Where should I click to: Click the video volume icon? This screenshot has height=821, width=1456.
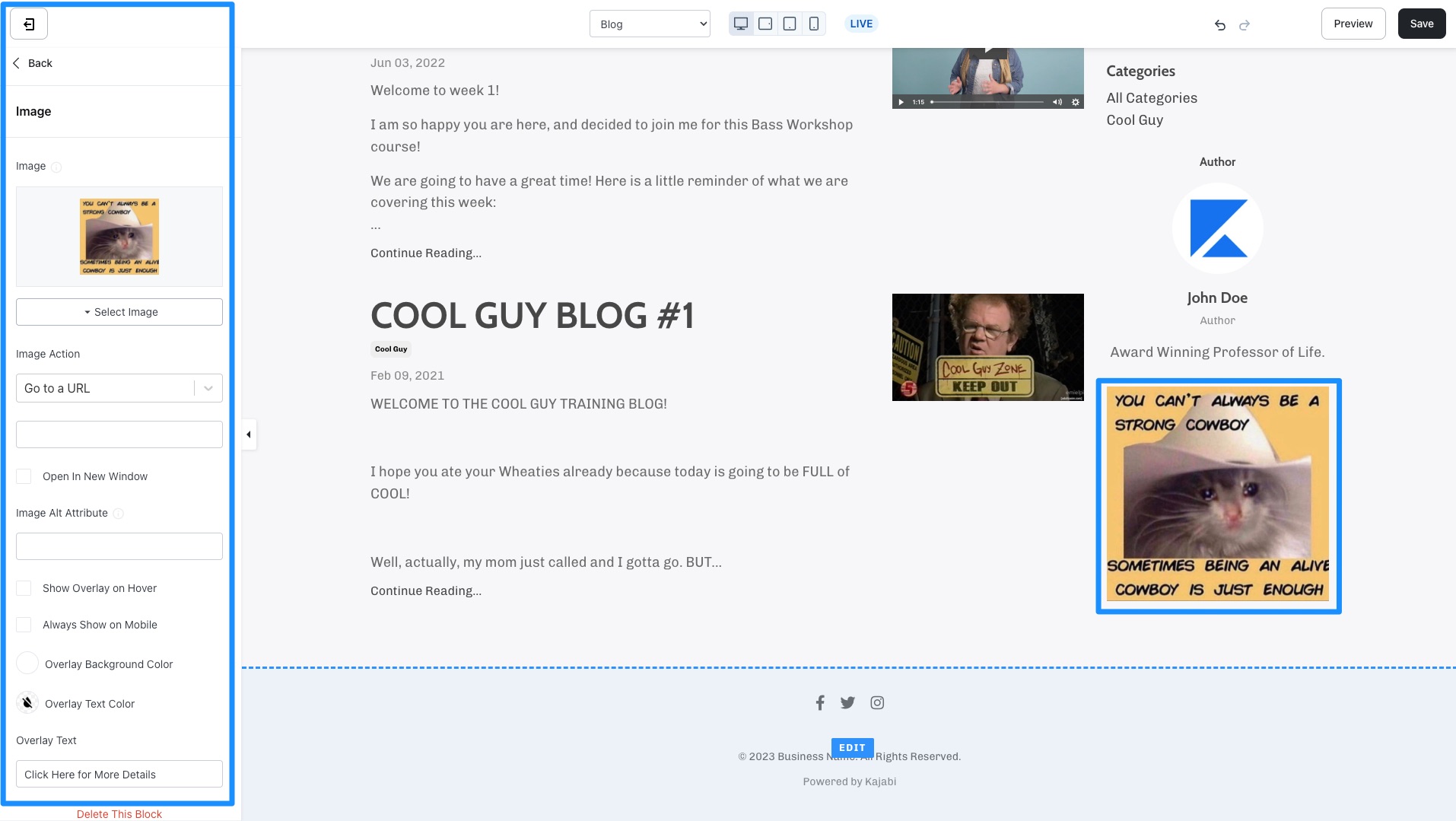click(x=1057, y=102)
